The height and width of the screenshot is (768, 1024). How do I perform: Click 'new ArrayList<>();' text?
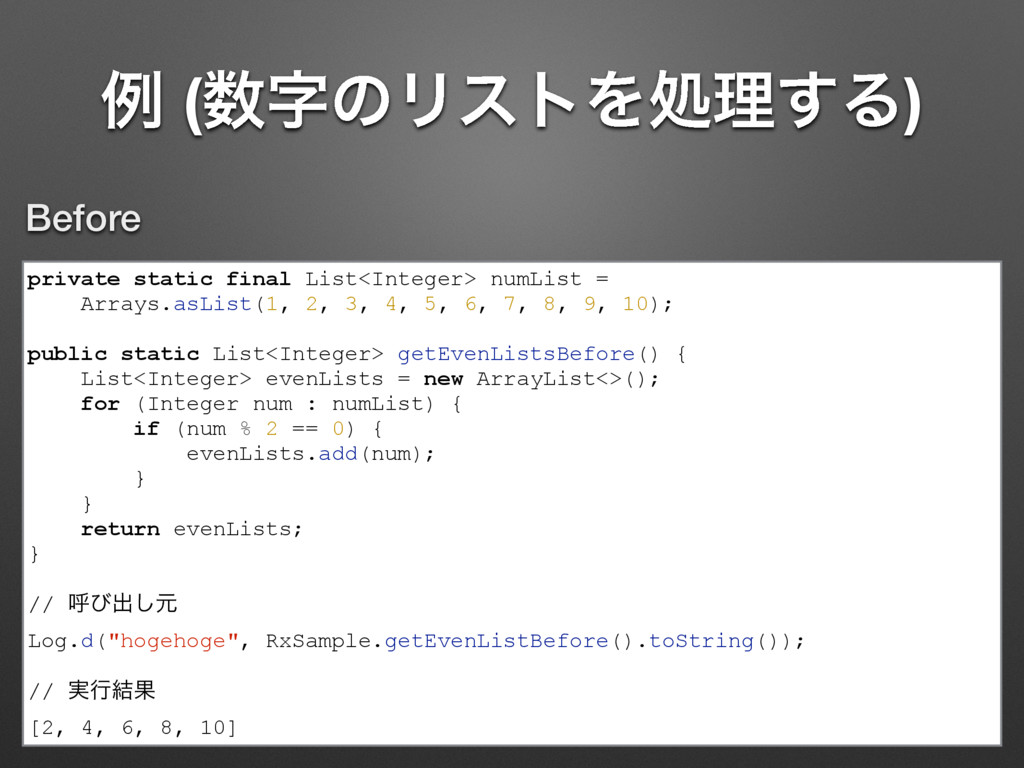(541, 379)
